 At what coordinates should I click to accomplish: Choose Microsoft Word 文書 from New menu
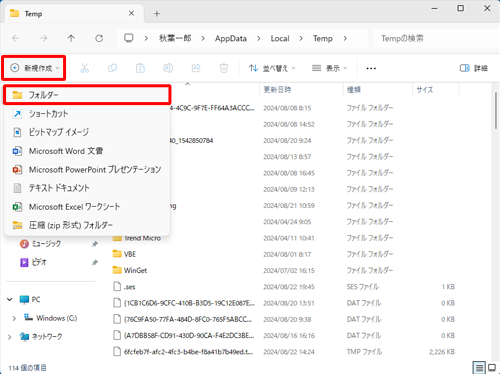coord(87,151)
